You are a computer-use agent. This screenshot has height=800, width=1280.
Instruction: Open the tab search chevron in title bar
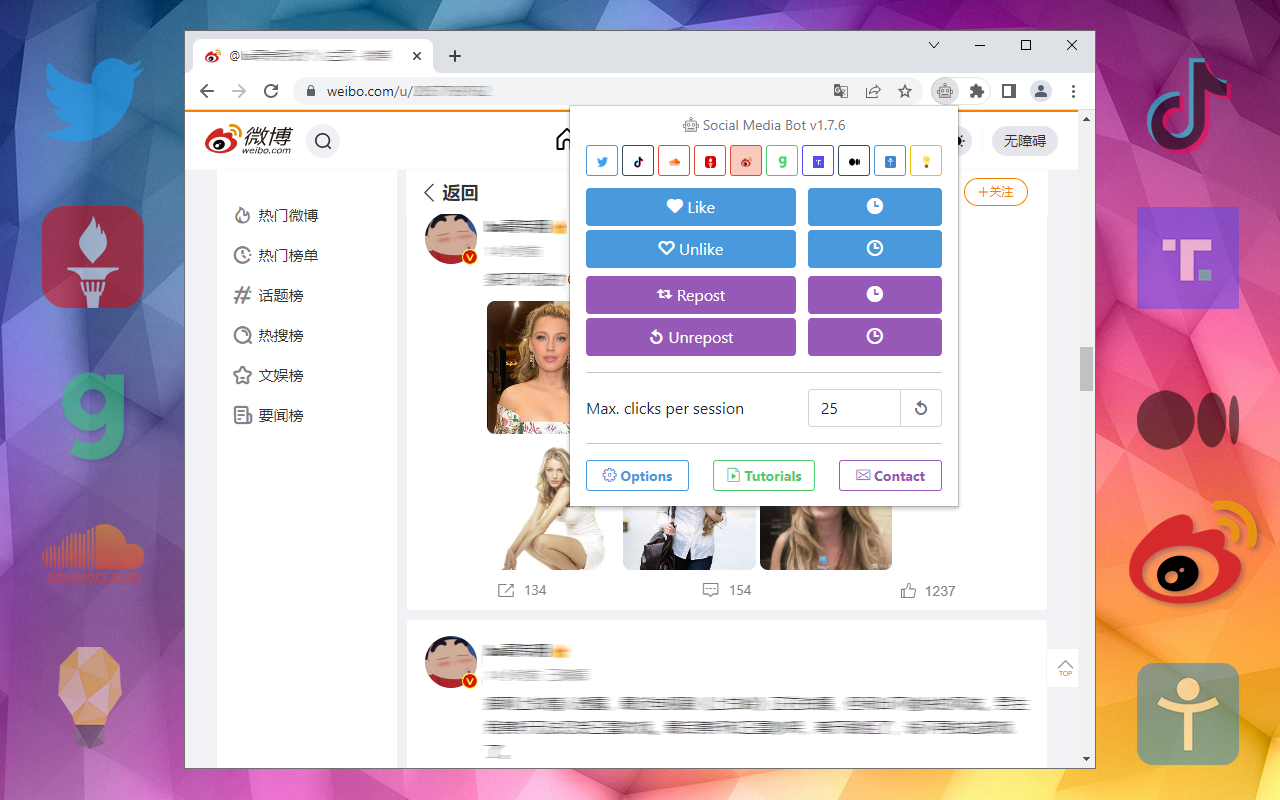click(934, 46)
